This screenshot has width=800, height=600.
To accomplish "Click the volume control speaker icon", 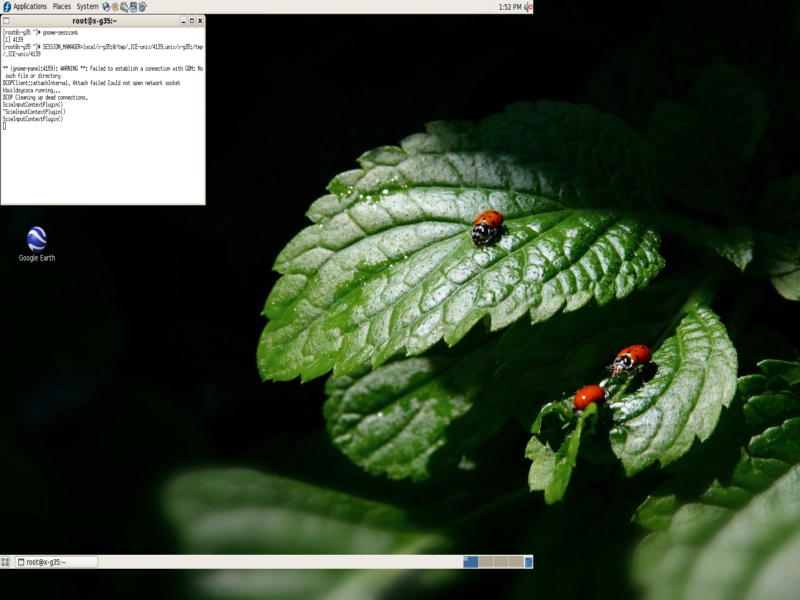I will [x=527, y=7].
